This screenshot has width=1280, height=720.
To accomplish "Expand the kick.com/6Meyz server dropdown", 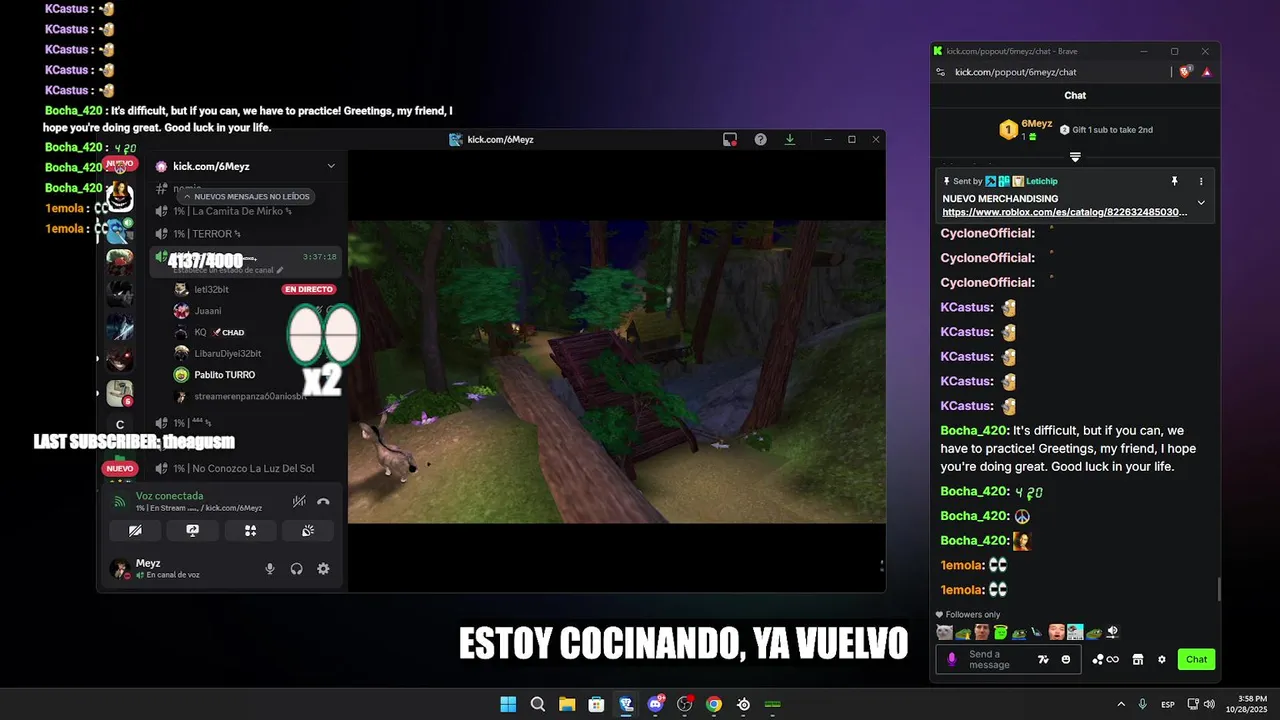I will pyautogui.click(x=331, y=166).
